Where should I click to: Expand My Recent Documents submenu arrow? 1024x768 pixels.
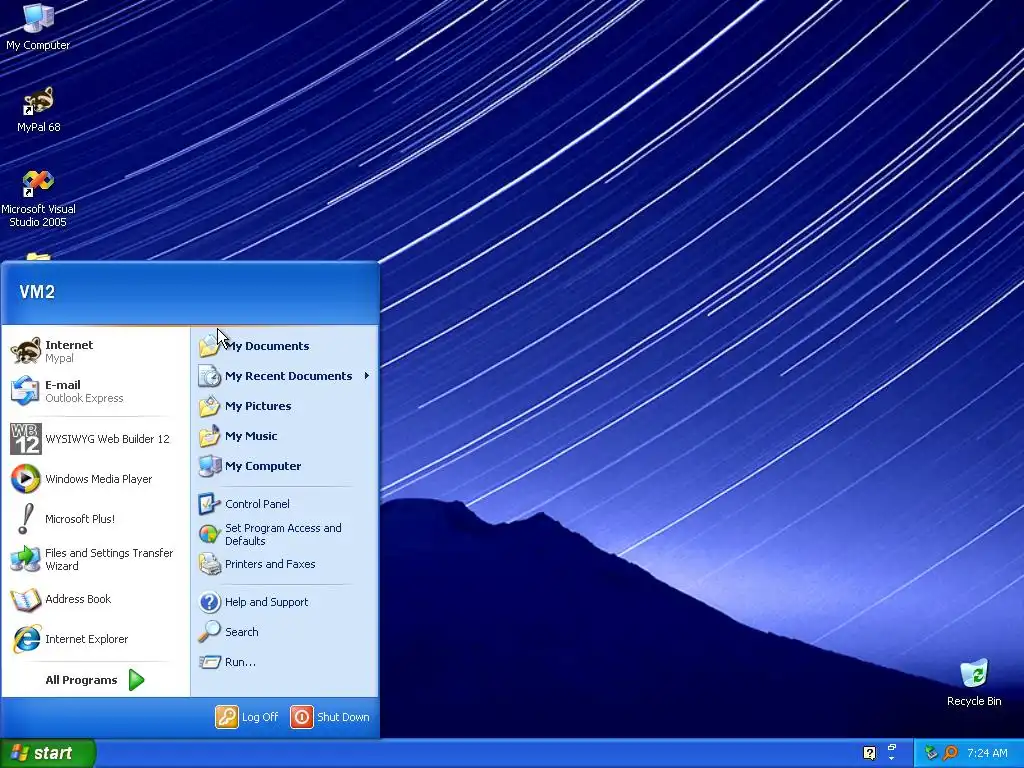(367, 376)
